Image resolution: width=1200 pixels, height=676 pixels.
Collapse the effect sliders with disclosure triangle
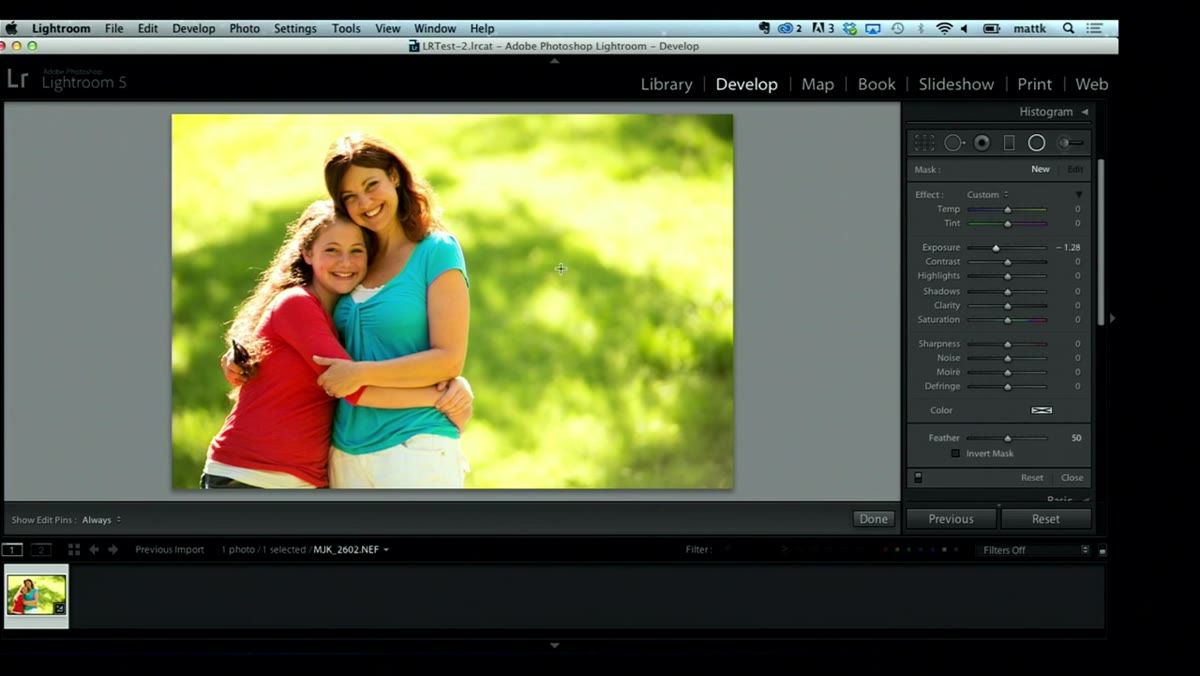[x=1079, y=195]
